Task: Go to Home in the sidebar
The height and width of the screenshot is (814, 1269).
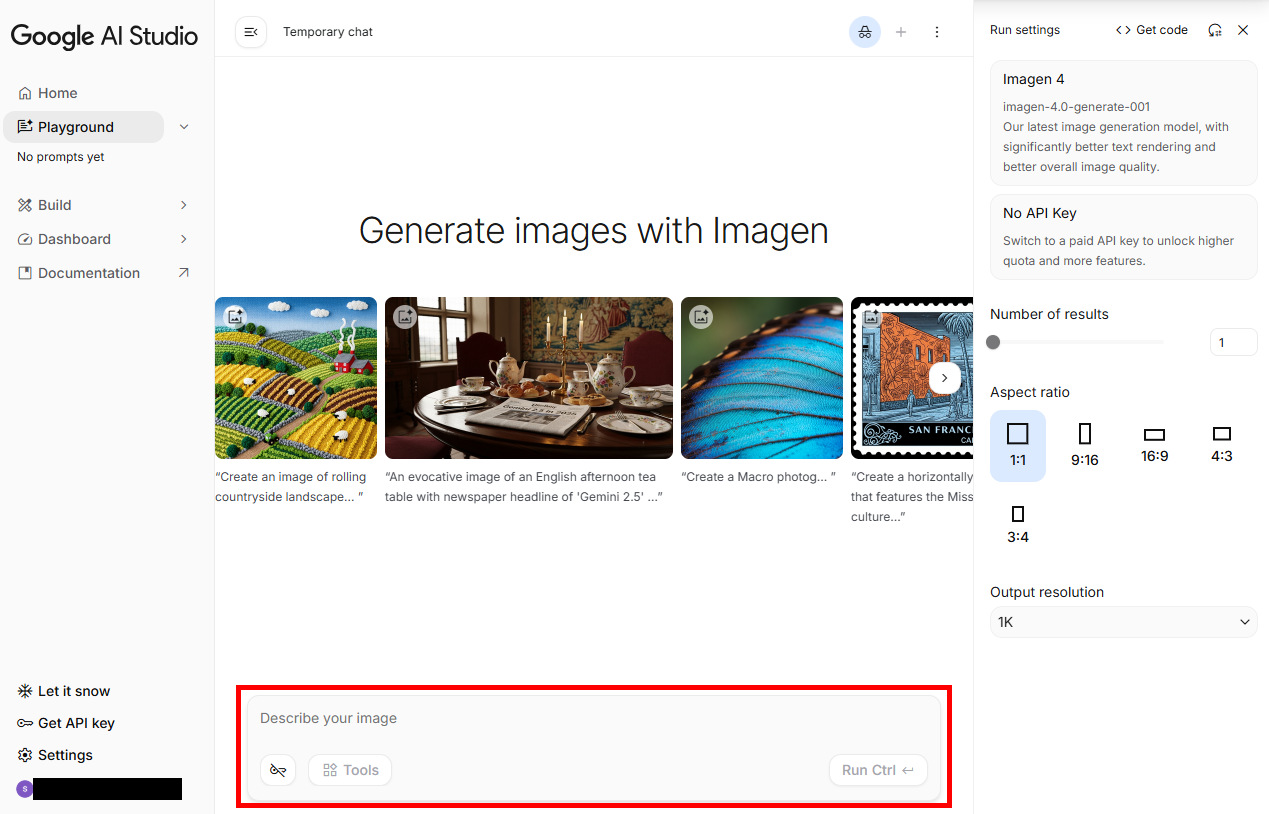Action: (x=57, y=93)
